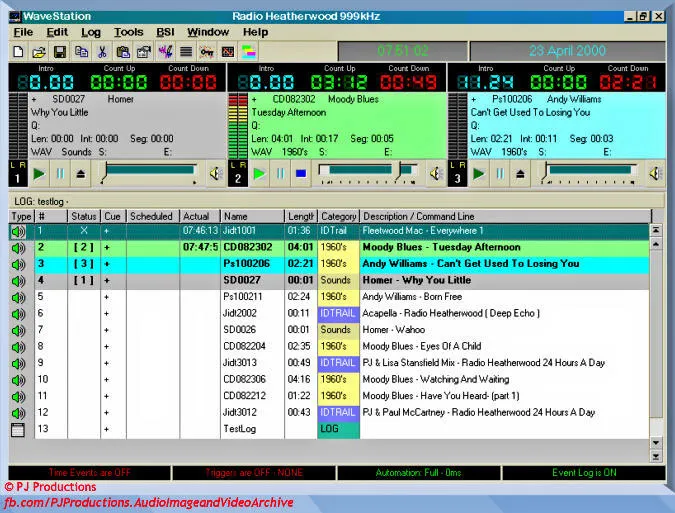Screen dimensions: 675x513
Task: Click the deck 2 number indicator
Action: tap(238, 177)
